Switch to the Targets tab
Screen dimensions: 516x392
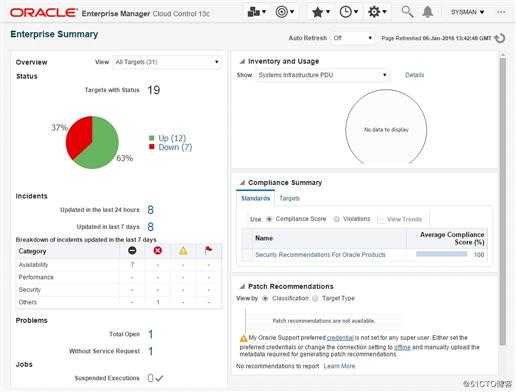click(289, 198)
